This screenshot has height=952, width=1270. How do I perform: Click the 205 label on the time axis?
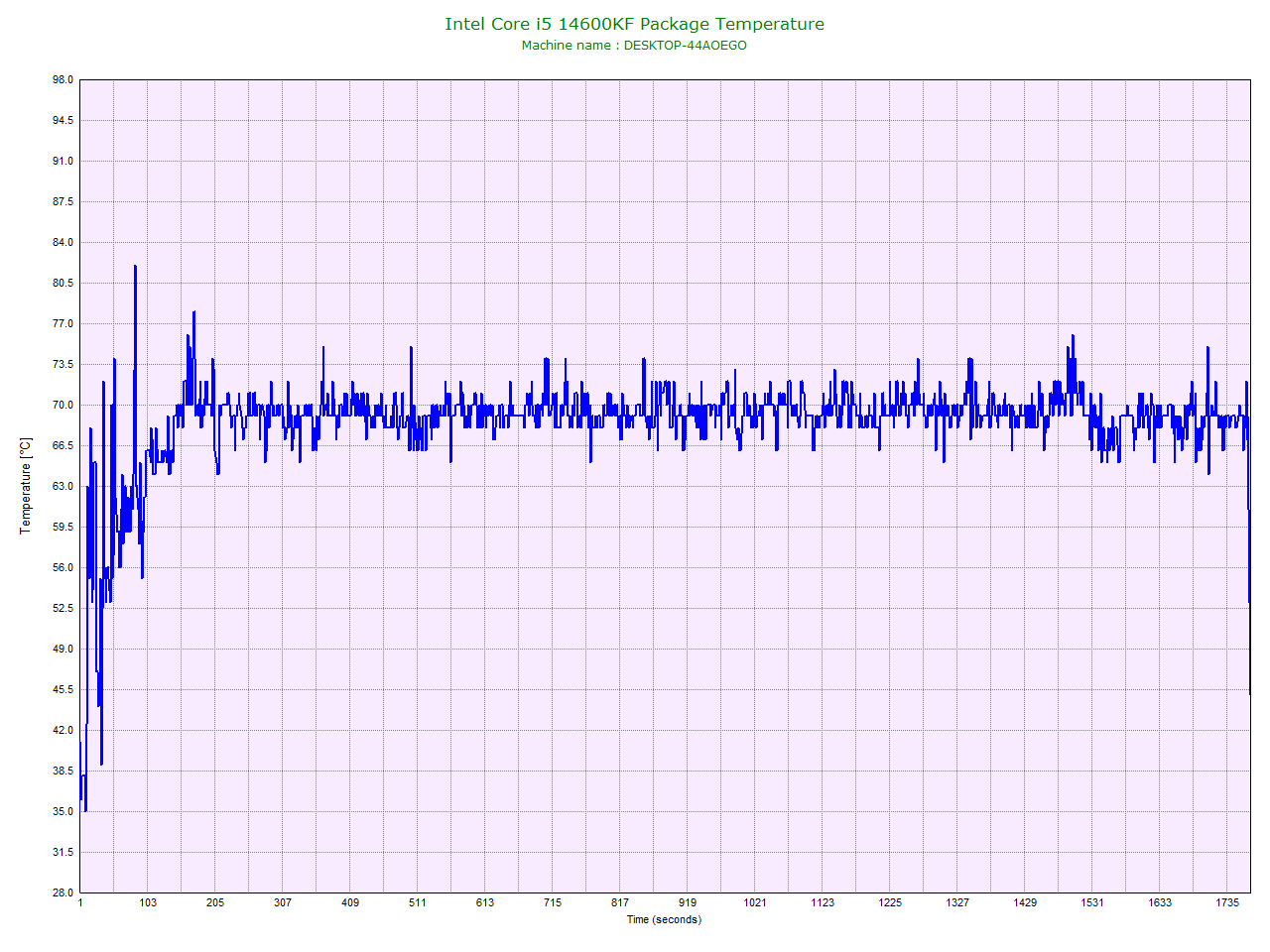coord(215,902)
